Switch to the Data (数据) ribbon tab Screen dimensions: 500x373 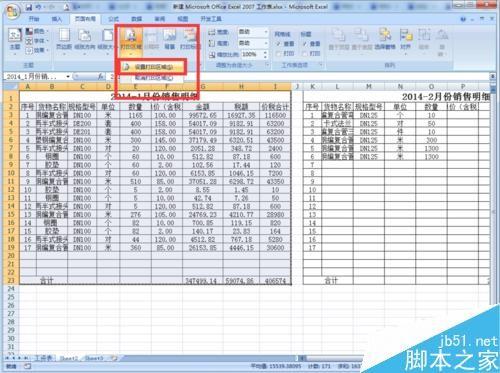(137, 19)
